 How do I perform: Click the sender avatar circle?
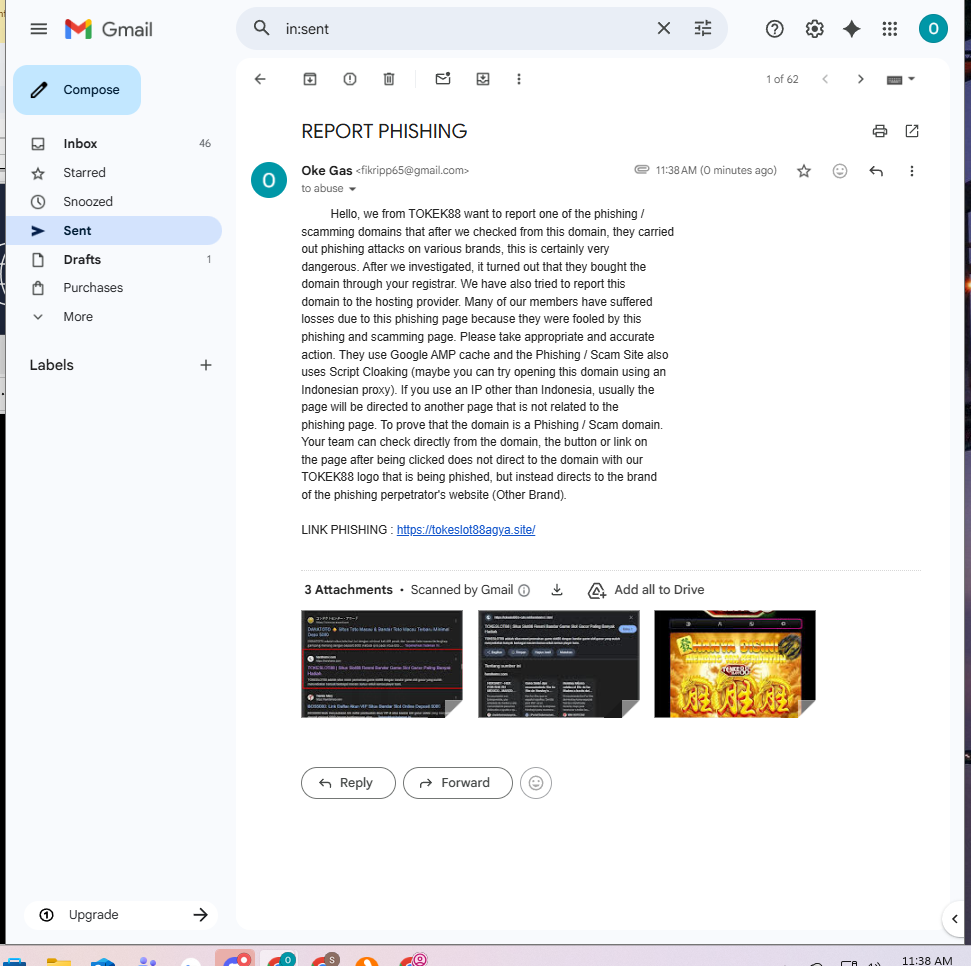click(x=269, y=180)
